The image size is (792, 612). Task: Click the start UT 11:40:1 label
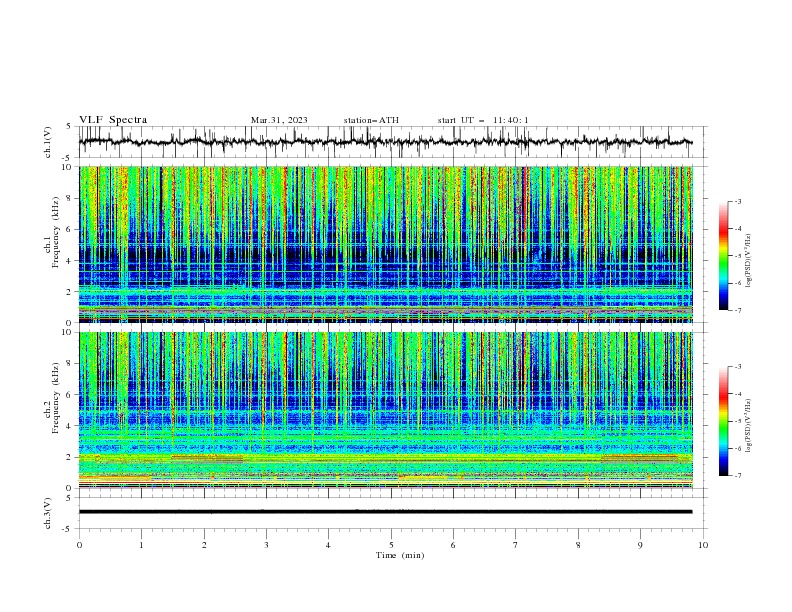click(x=483, y=120)
